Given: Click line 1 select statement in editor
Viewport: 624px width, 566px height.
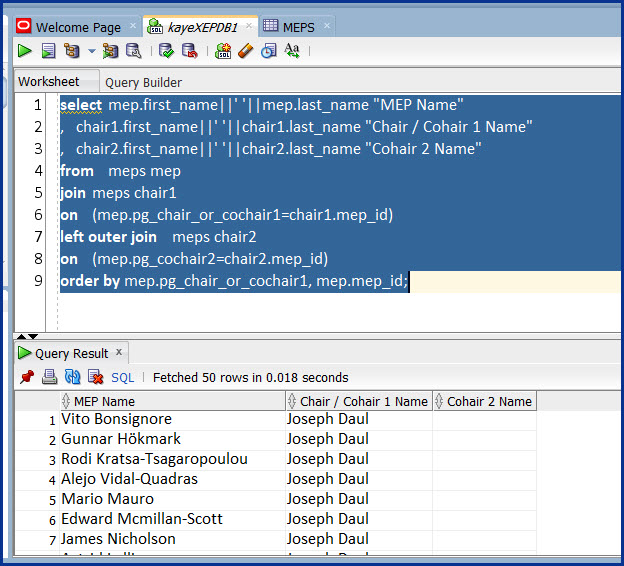Looking at the screenshot, I should pos(261,105).
